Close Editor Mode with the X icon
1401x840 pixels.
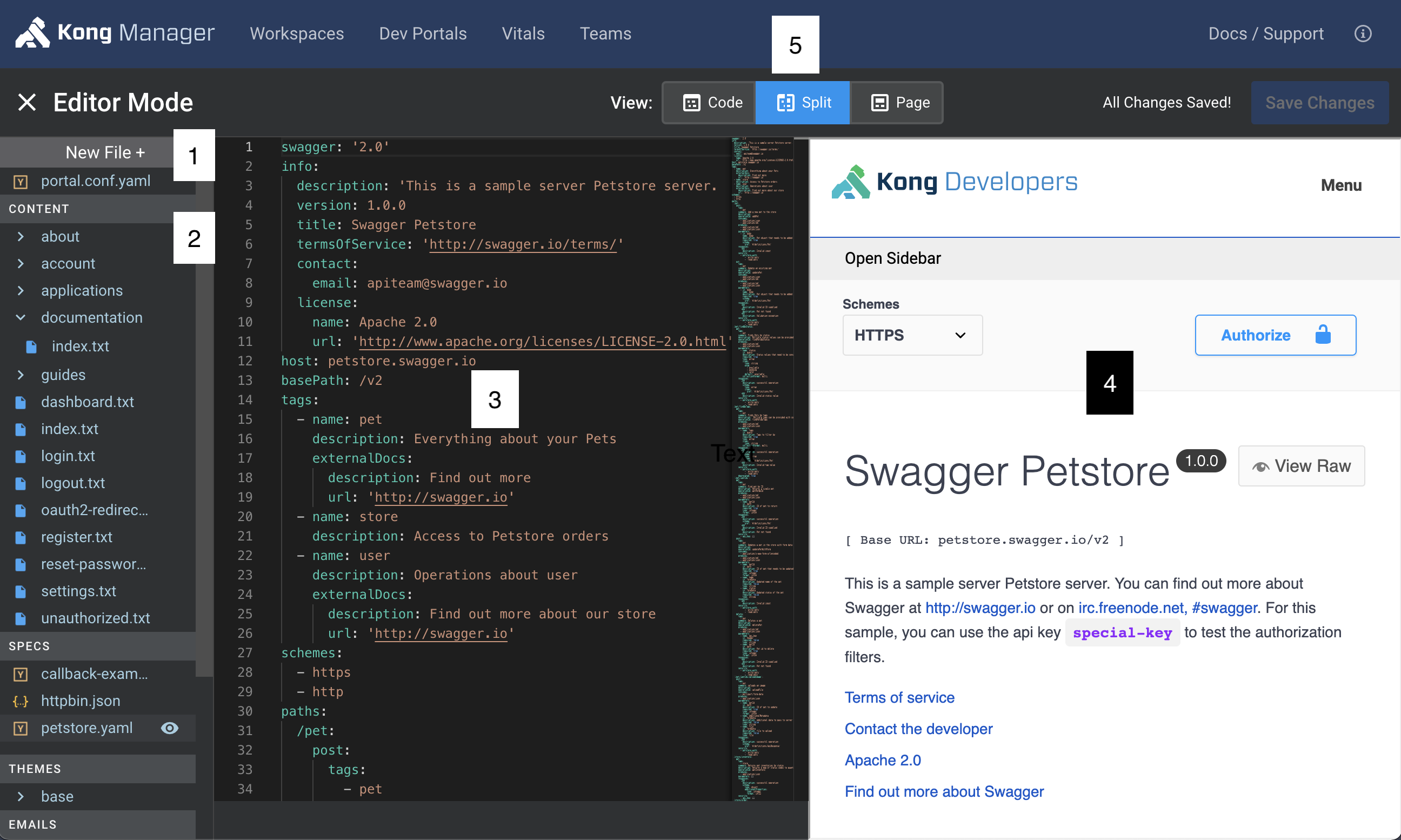(26, 103)
